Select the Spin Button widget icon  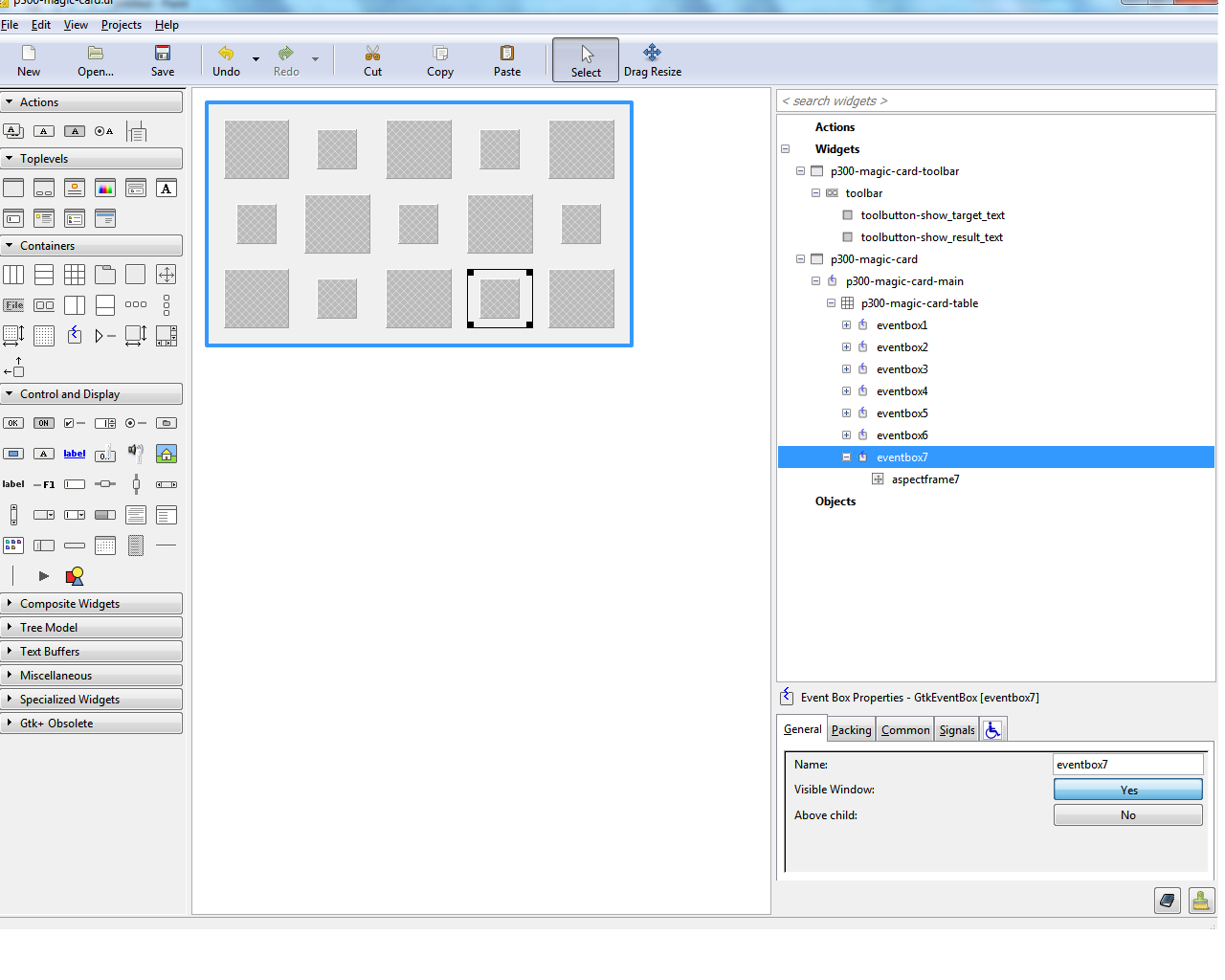click(x=105, y=423)
